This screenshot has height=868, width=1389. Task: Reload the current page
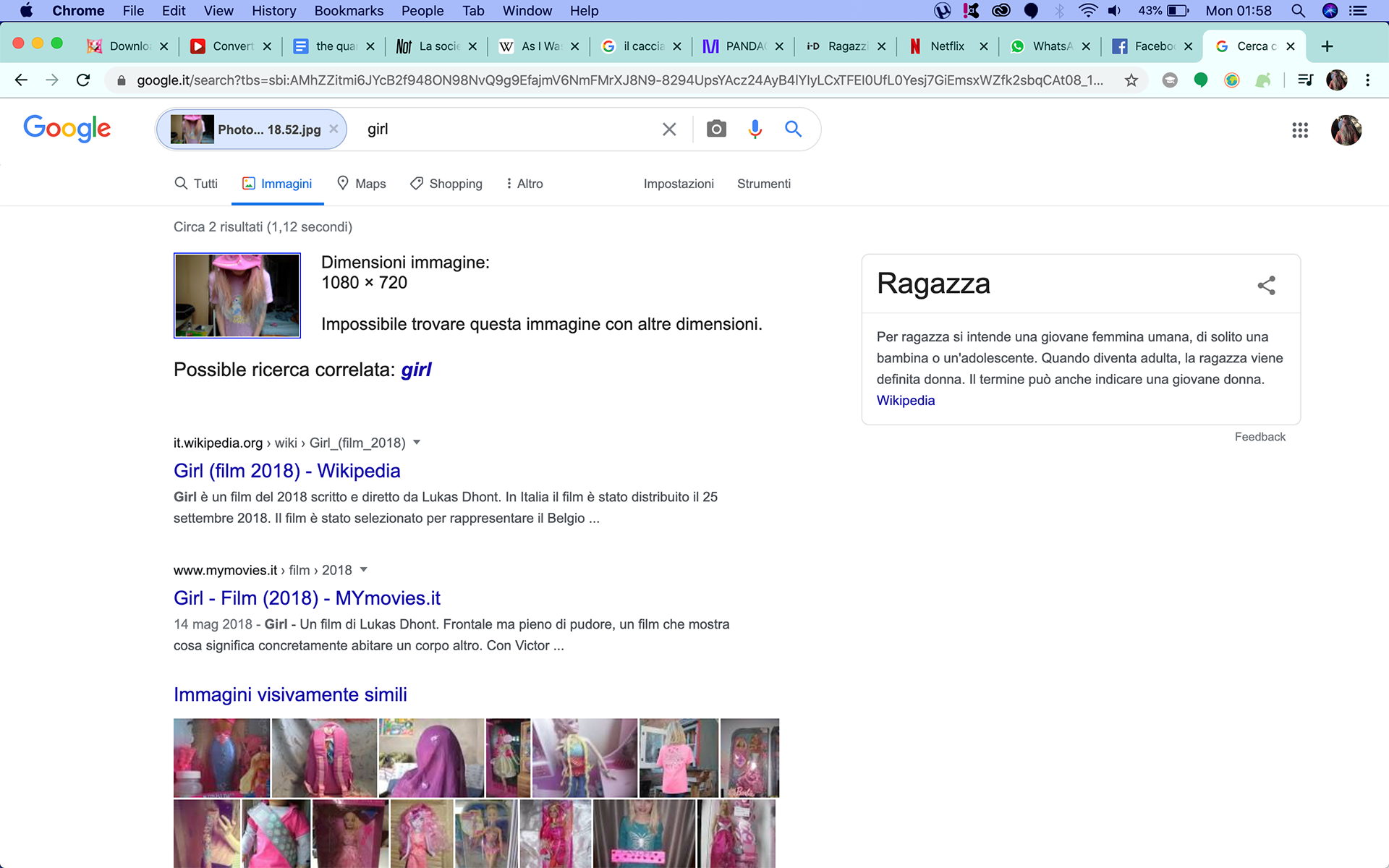83,80
